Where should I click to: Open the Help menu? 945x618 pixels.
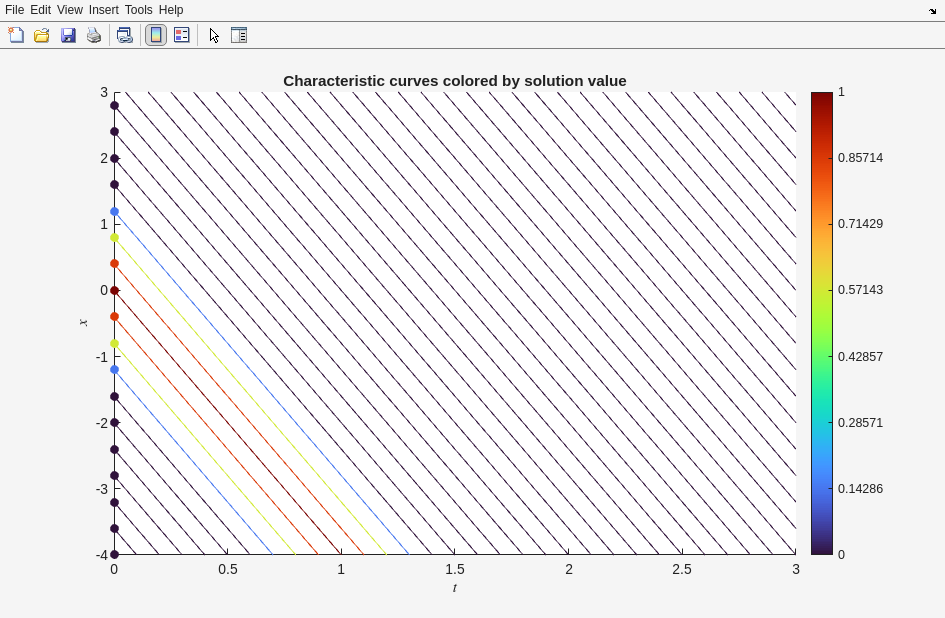point(171,10)
